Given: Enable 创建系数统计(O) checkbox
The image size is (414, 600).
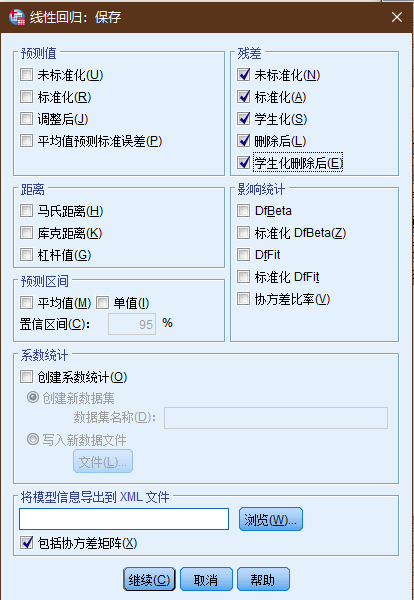Looking at the screenshot, I should (x=26, y=377).
